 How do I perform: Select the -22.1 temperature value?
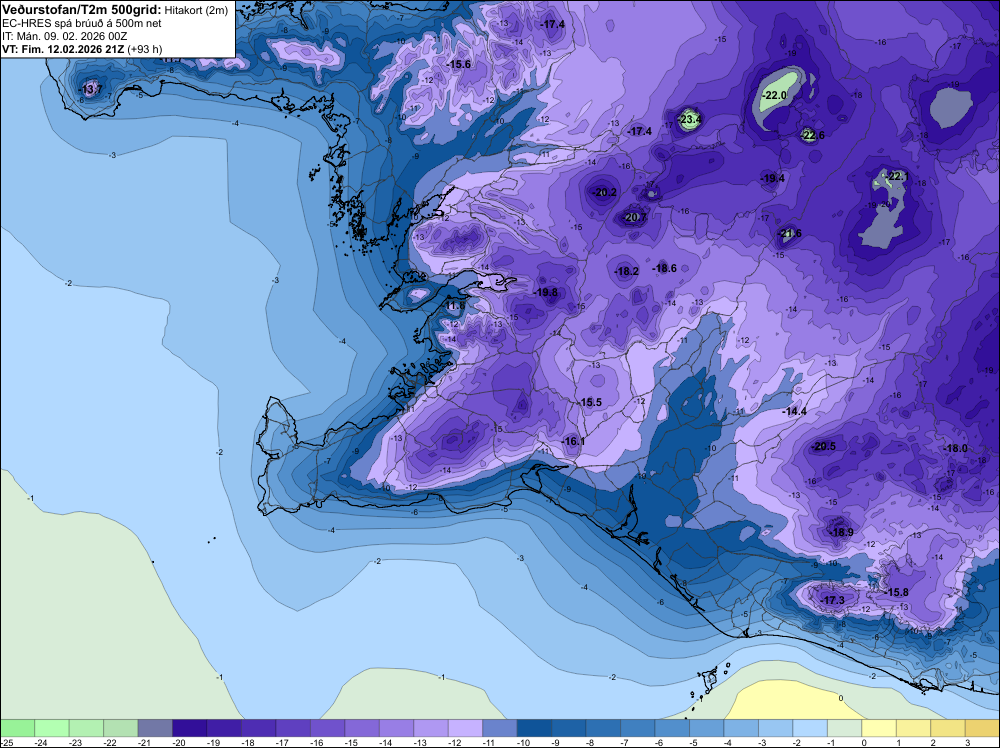coord(898,177)
